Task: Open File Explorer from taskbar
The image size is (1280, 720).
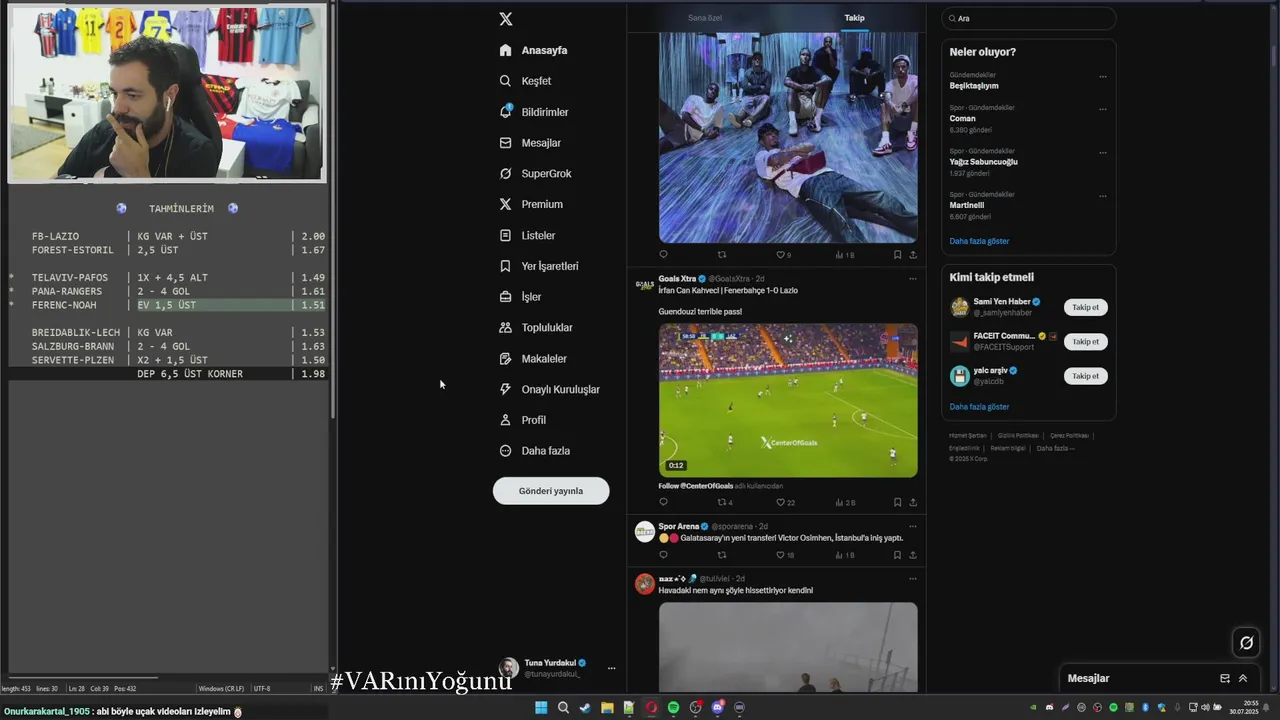Action: 607,708
